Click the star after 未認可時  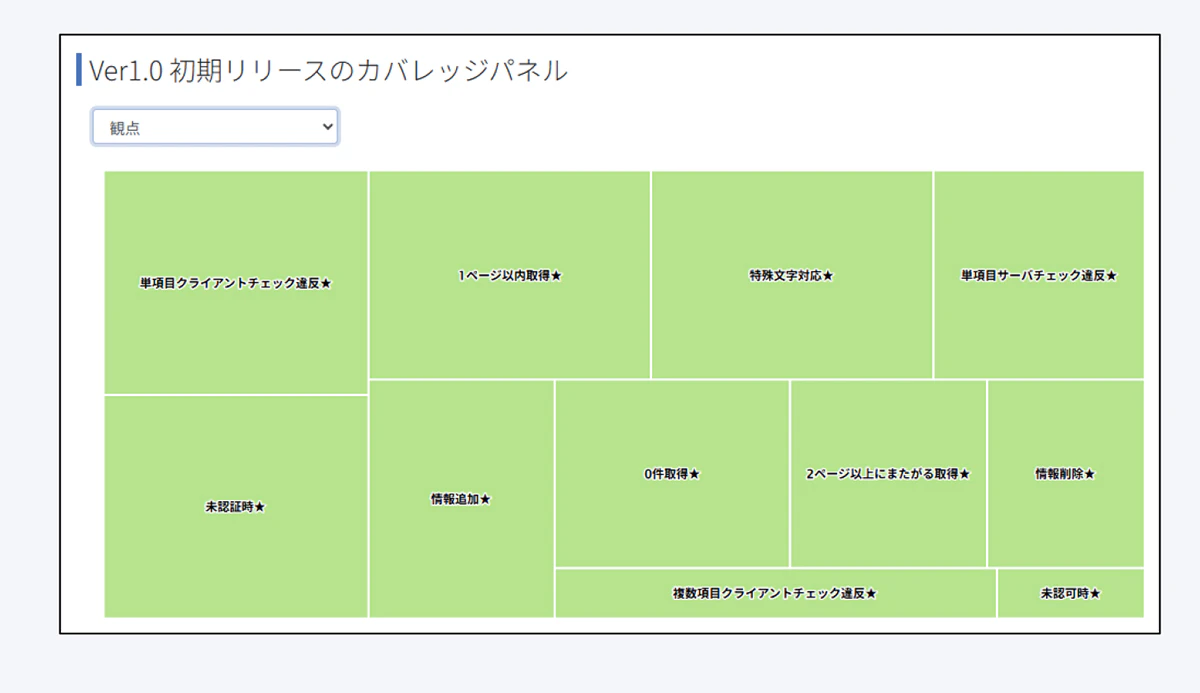coord(1095,594)
